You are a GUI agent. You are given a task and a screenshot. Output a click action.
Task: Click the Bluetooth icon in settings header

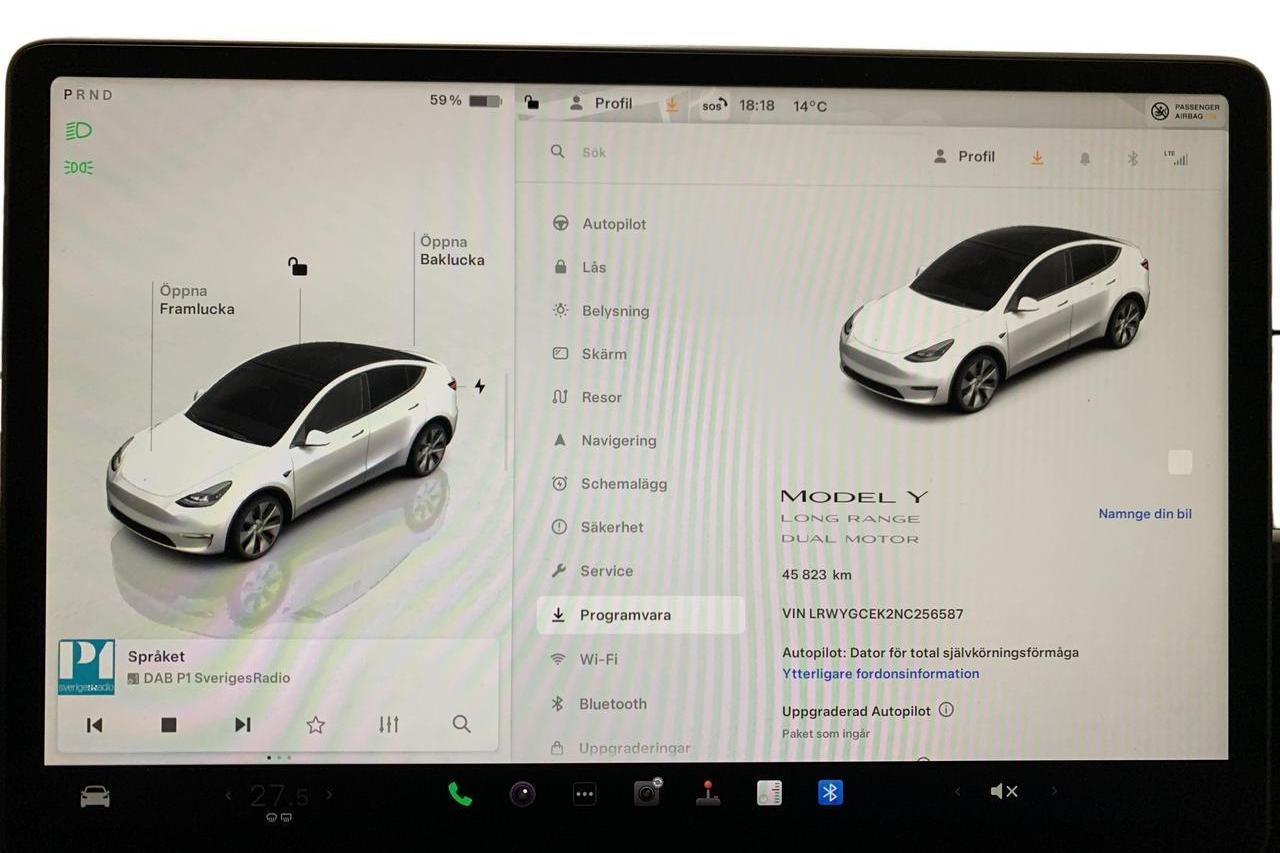[1133, 159]
